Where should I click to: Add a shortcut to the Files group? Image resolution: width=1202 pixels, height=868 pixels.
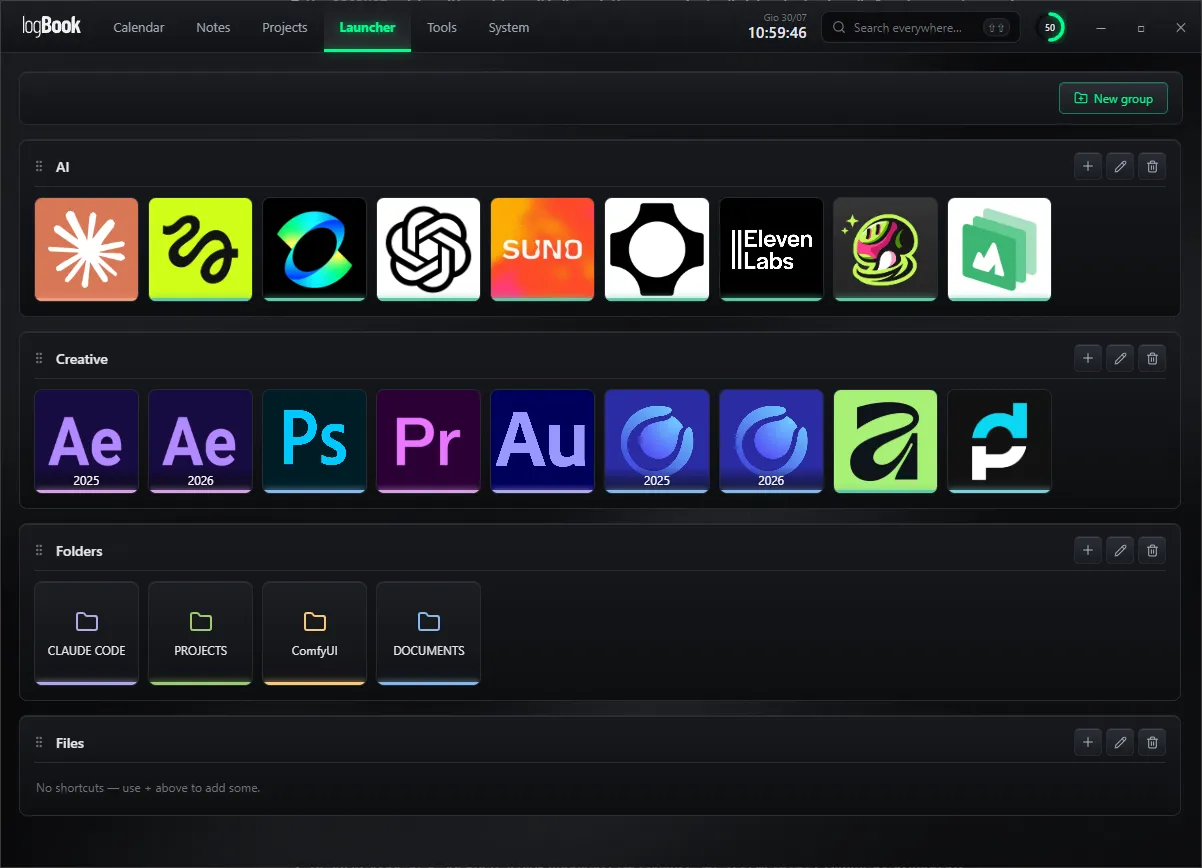tap(1088, 742)
